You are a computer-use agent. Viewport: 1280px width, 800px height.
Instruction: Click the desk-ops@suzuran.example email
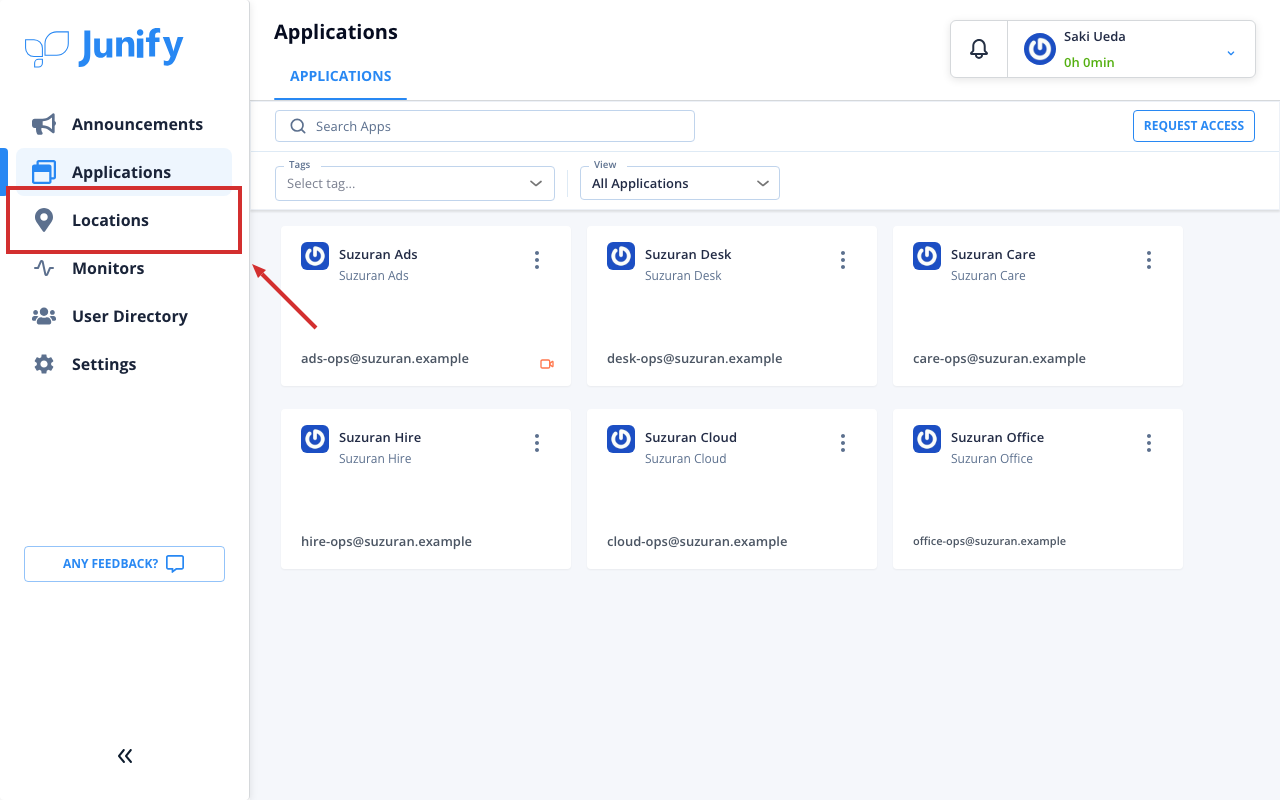coord(695,358)
